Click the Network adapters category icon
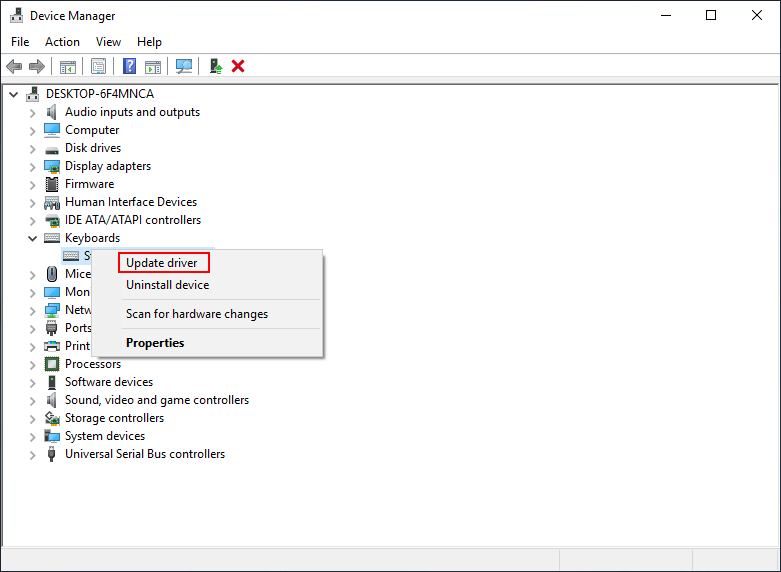 pos(52,310)
